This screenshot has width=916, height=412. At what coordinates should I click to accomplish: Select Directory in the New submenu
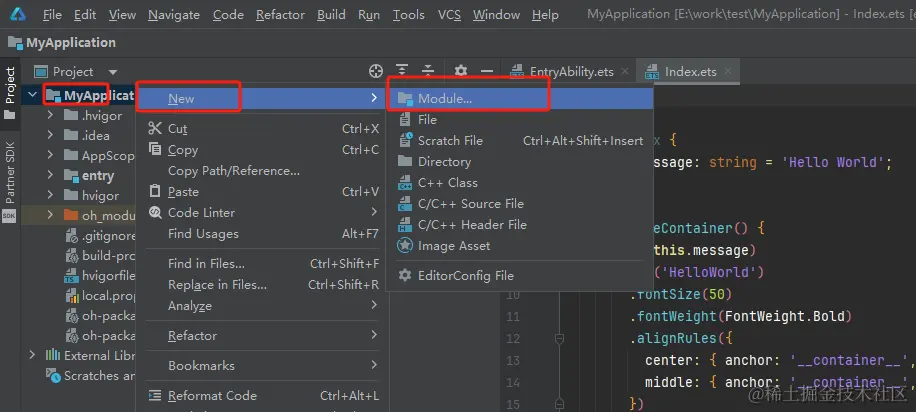[x=520, y=161]
